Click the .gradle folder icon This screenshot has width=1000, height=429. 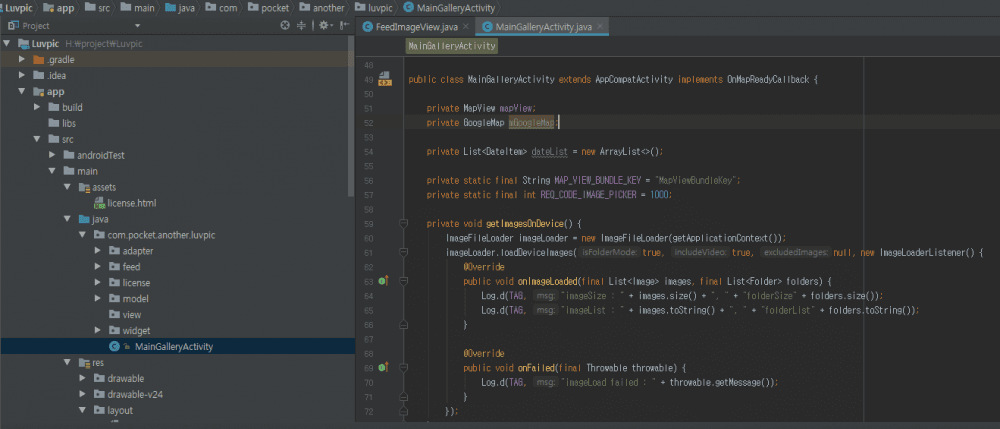38,59
